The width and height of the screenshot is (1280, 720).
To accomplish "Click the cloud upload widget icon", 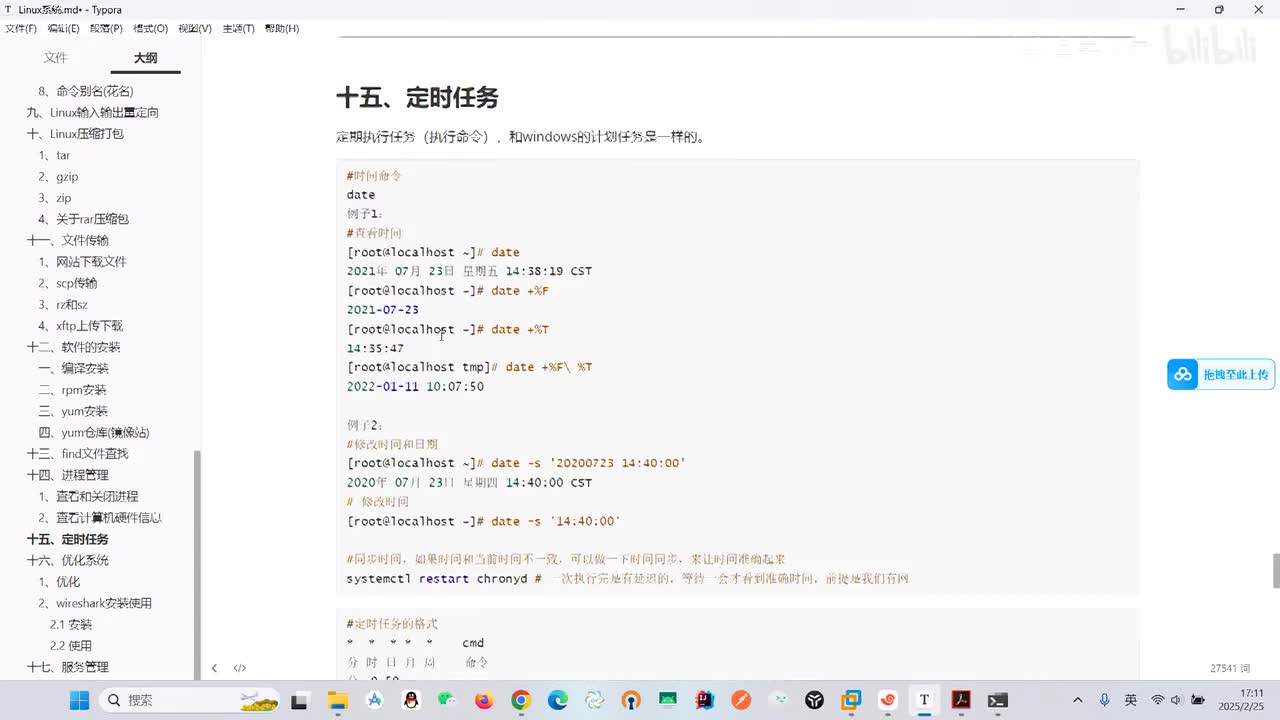I will tap(1183, 374).
